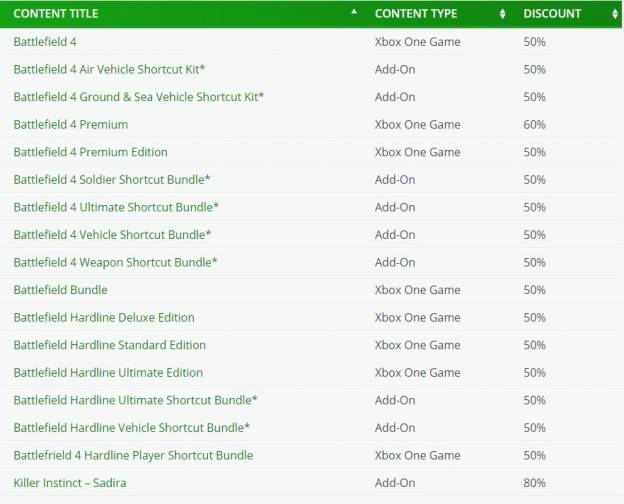This screenshot has height=504, width=624.
Task: Sort by Content Title arrow icon
Action: click(353, 12)
